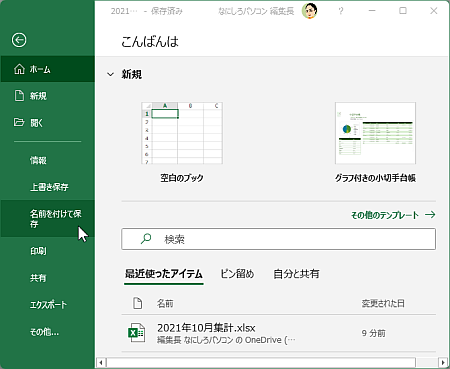Open 2021年10月集計.xlsx from the recent list

point(279,333)
